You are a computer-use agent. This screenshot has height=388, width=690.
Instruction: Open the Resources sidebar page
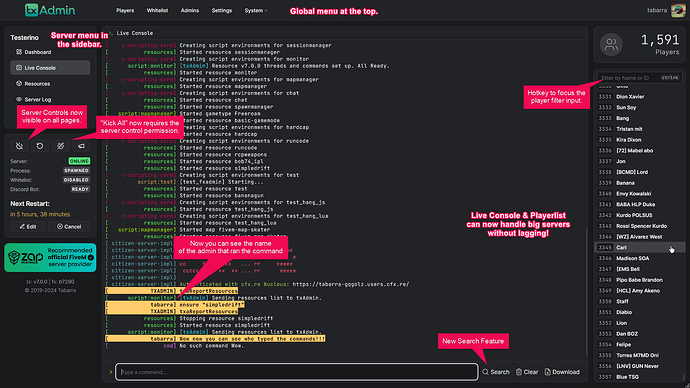(50, 84)
